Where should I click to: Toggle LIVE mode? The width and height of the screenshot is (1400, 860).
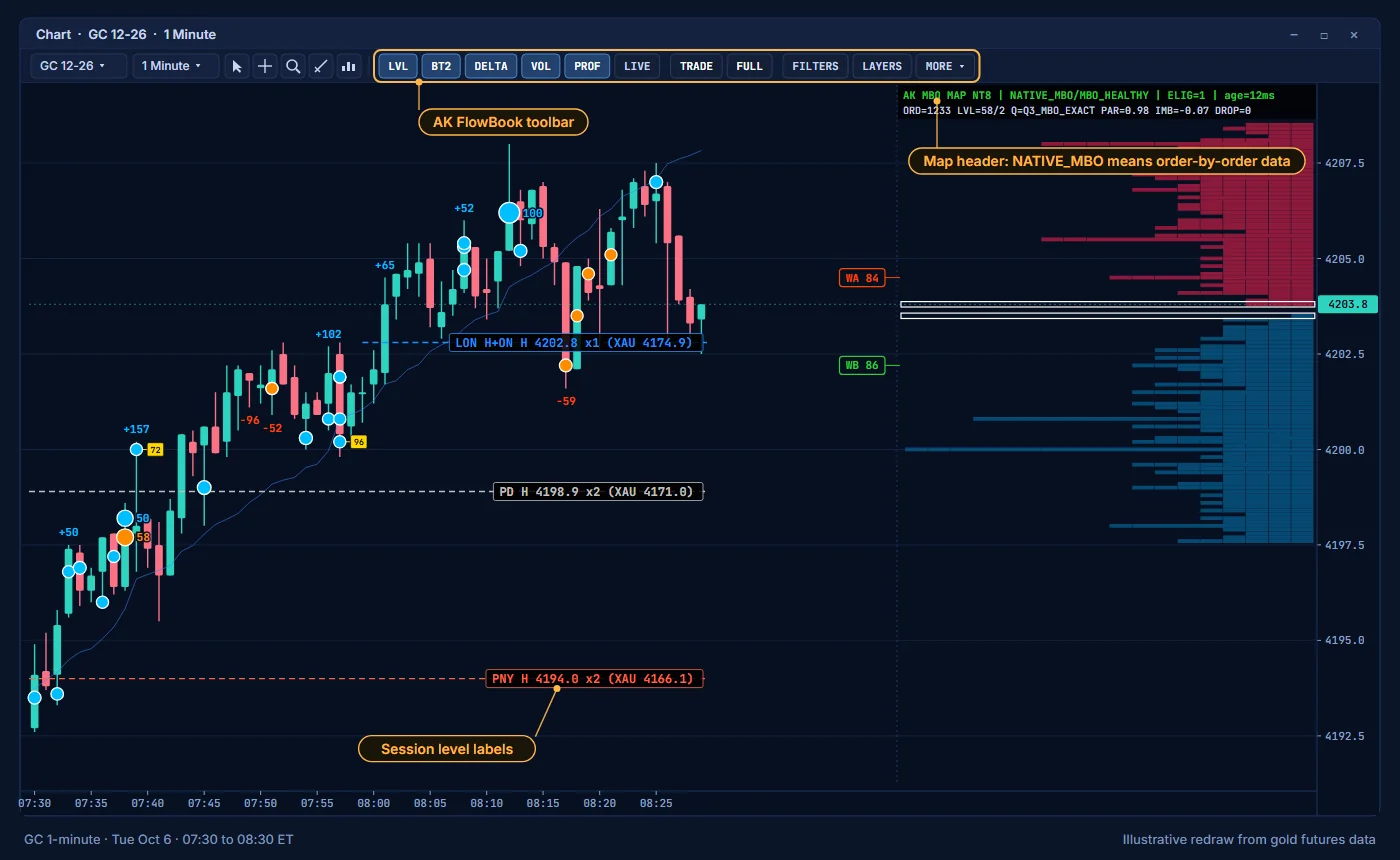tap(637, 66)
